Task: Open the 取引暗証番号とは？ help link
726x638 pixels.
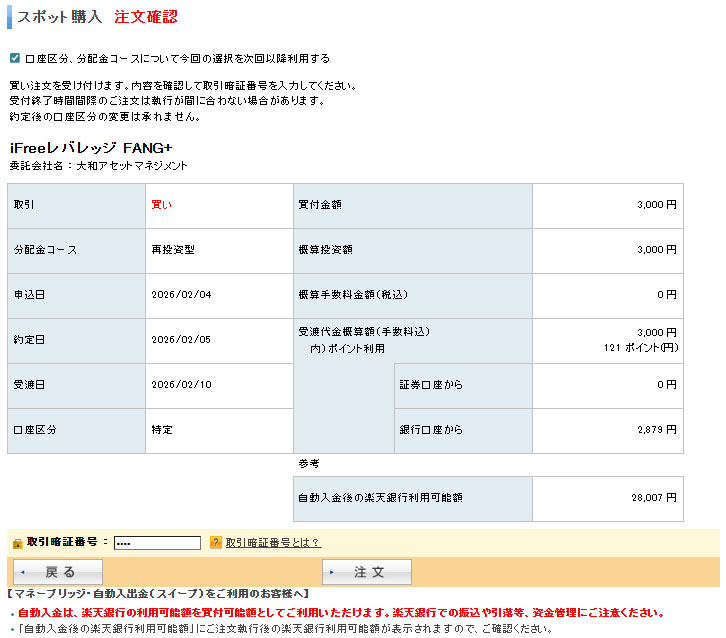Action: (272, 543)
